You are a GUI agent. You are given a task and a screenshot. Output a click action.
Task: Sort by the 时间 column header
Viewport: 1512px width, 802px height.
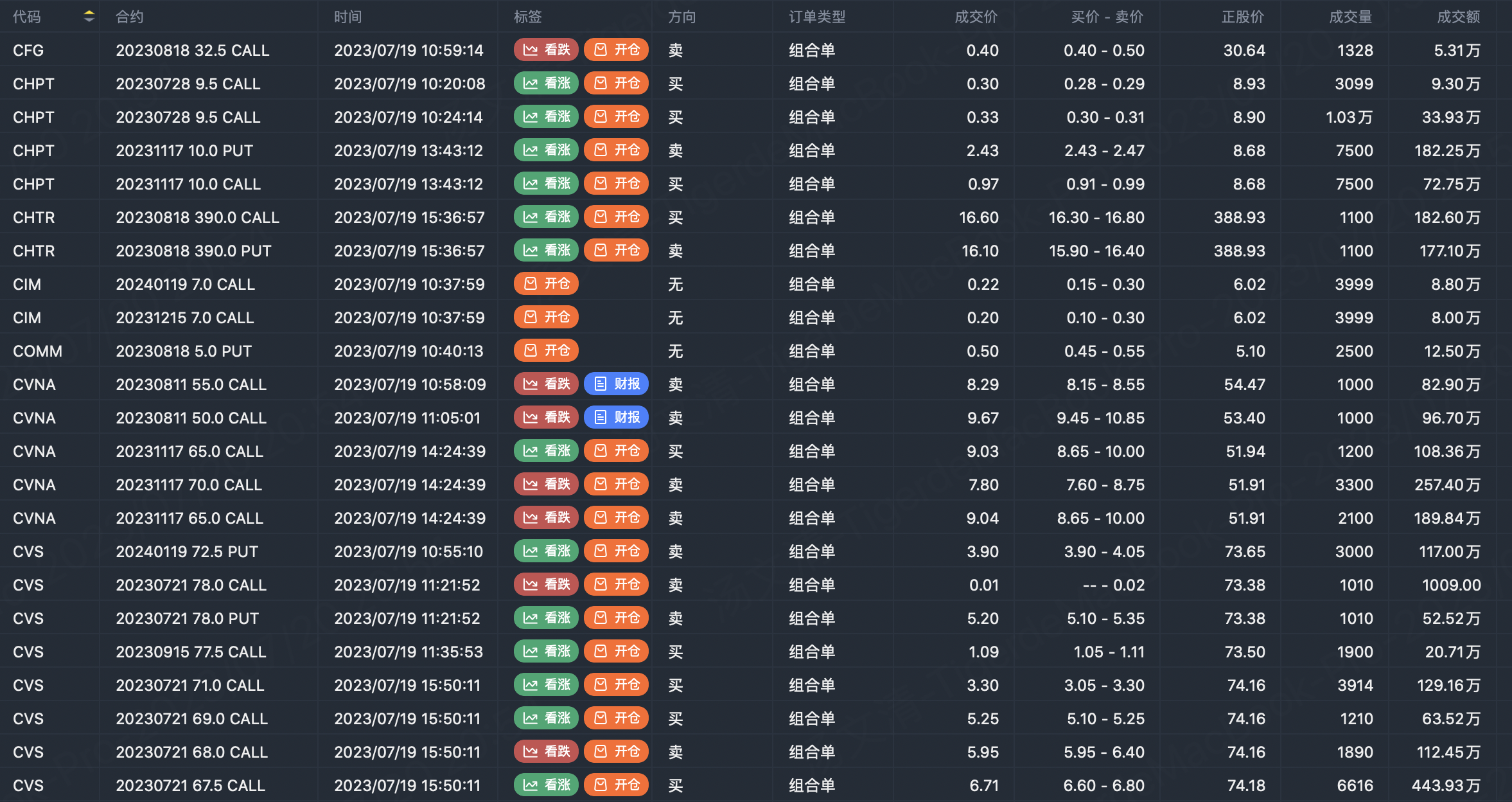coord(347,17)
